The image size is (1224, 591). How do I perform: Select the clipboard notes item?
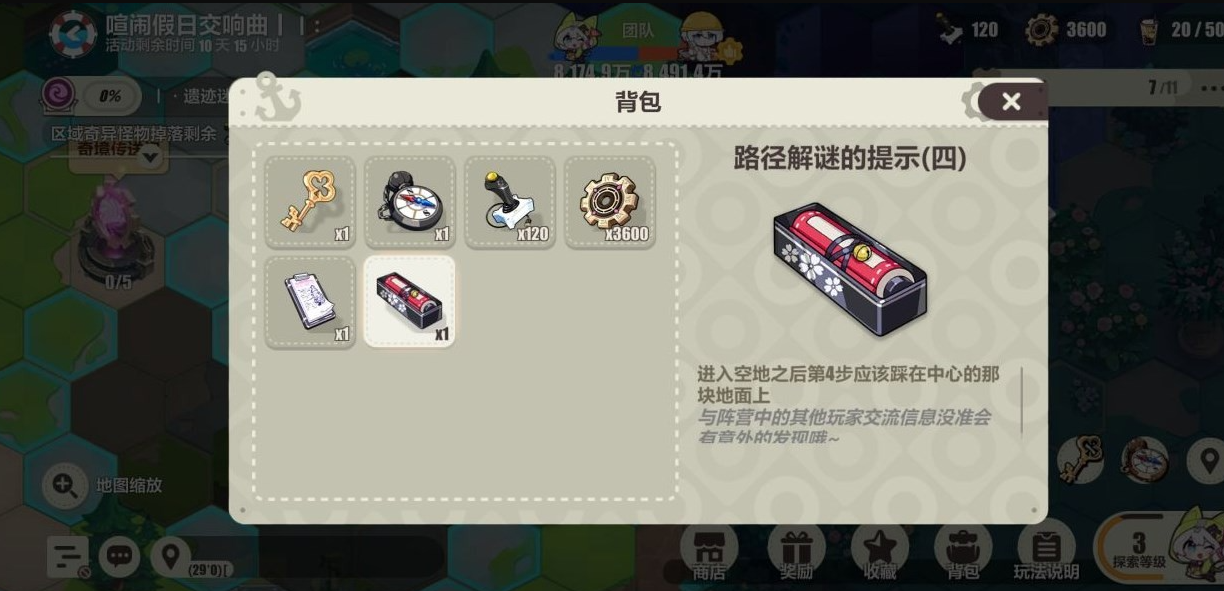pos(310,301)
